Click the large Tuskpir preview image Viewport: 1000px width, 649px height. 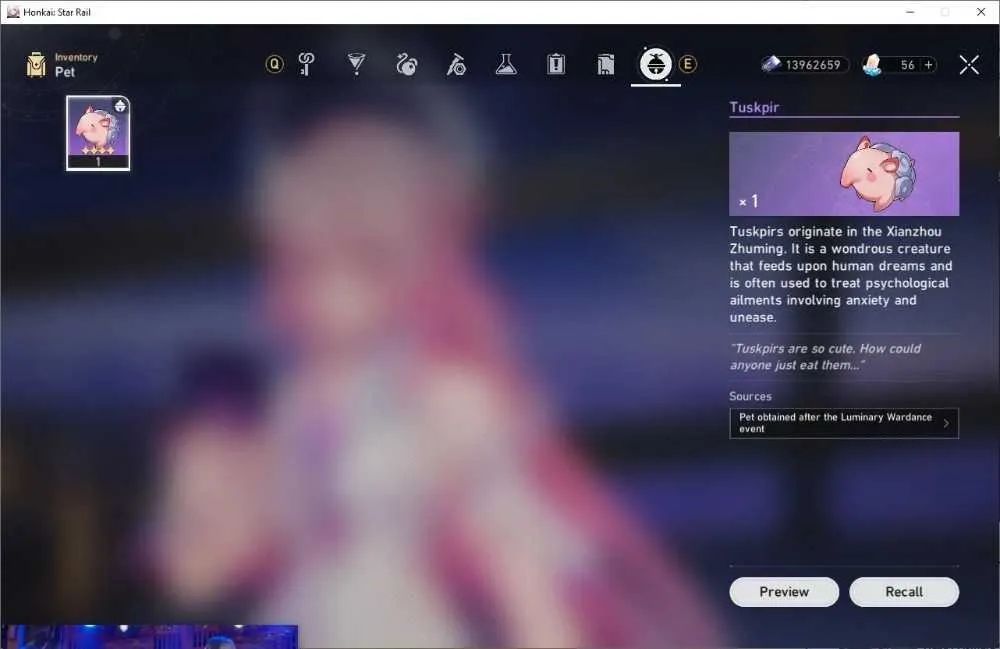[844, 174]
